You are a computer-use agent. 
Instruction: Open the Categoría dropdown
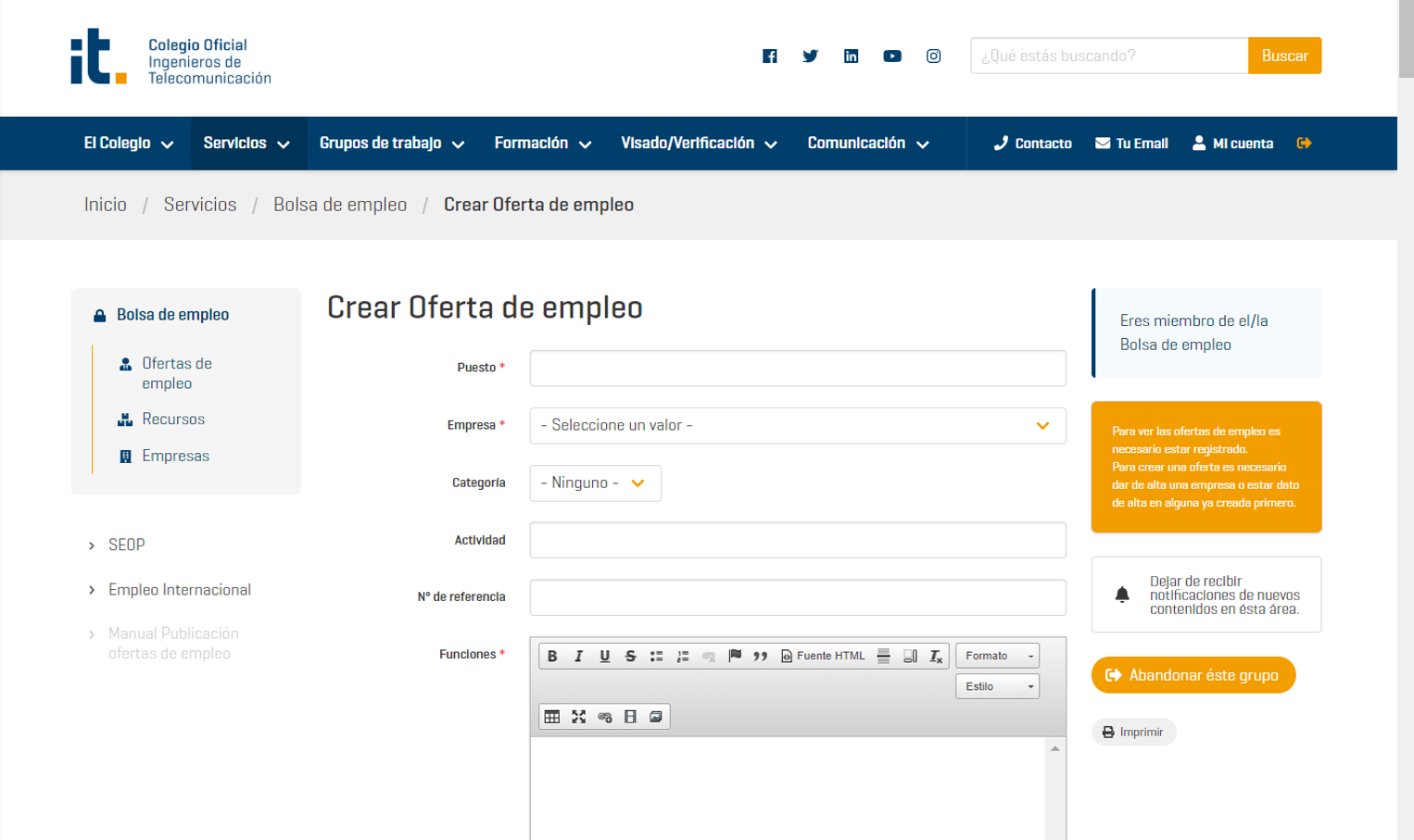[x=595, y=483]
